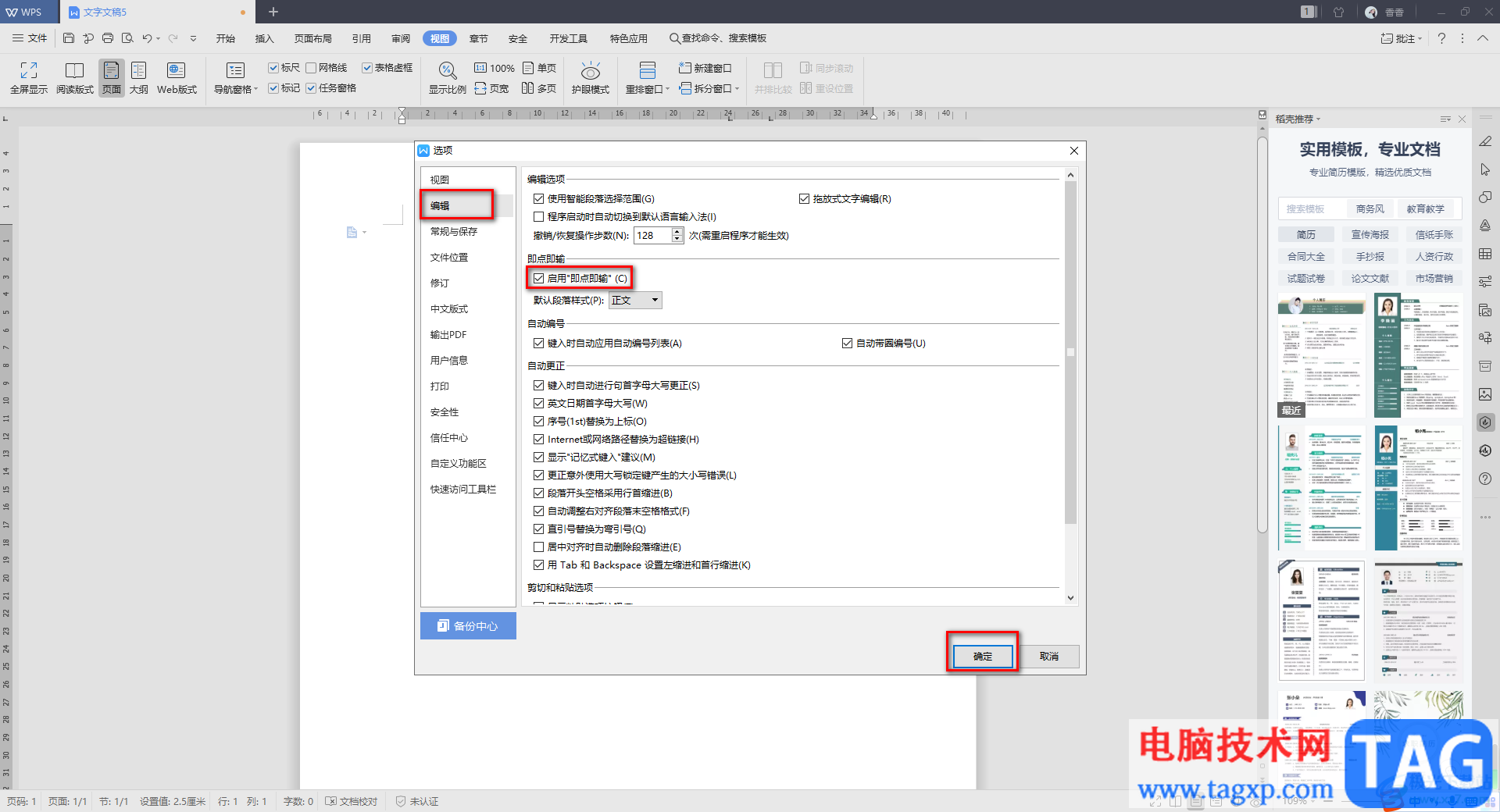Click the 未认证 shield status icon
The width and height of the screenshot is (1500, 812).
coord(401,801)
